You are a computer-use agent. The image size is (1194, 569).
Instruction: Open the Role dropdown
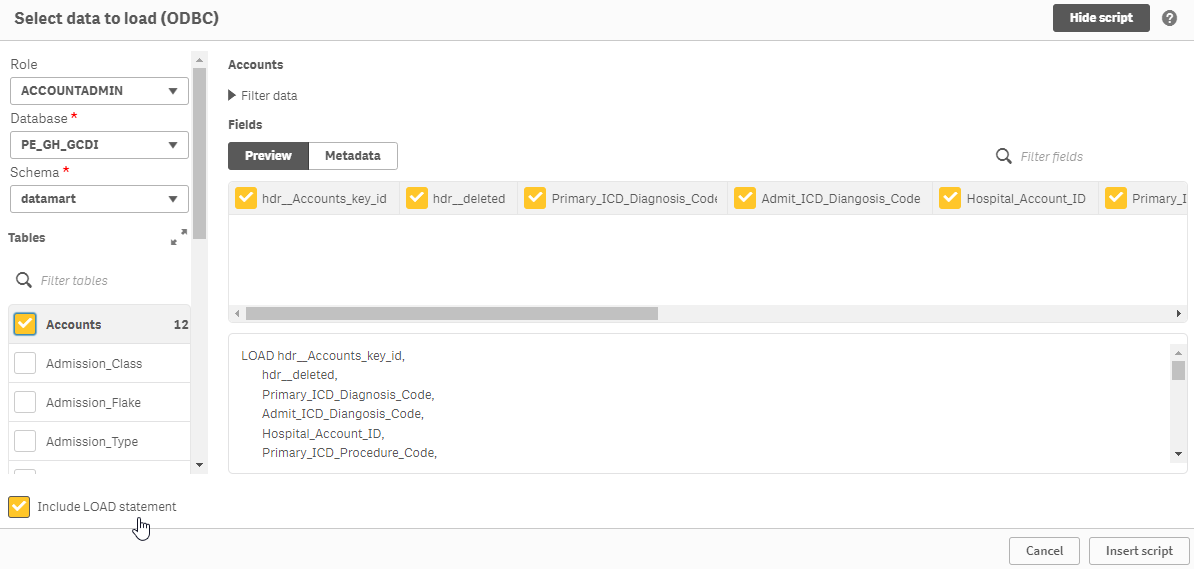pyautogui.click(x=99, y=91)
